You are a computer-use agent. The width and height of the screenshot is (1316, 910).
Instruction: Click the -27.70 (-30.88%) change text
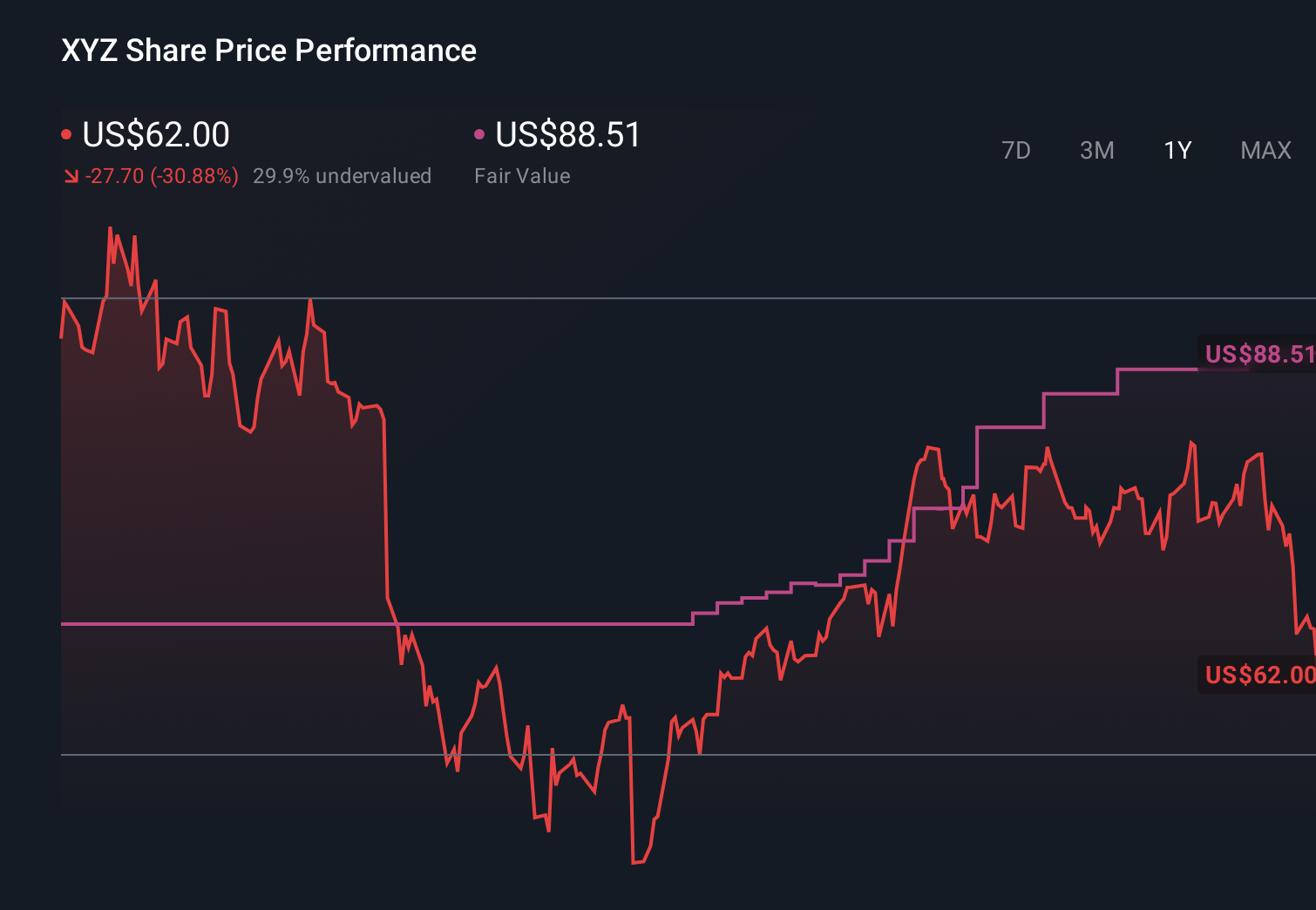(x=162, y=176)
